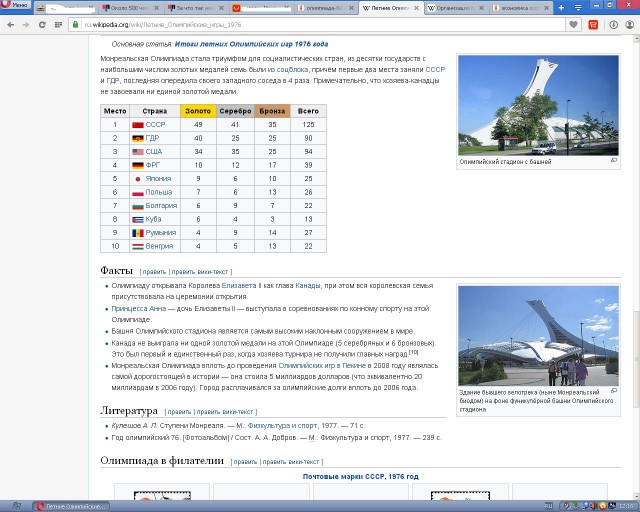Open США link in the medal table
Viewport: 640px width, 512px height.
pos(154,151)
